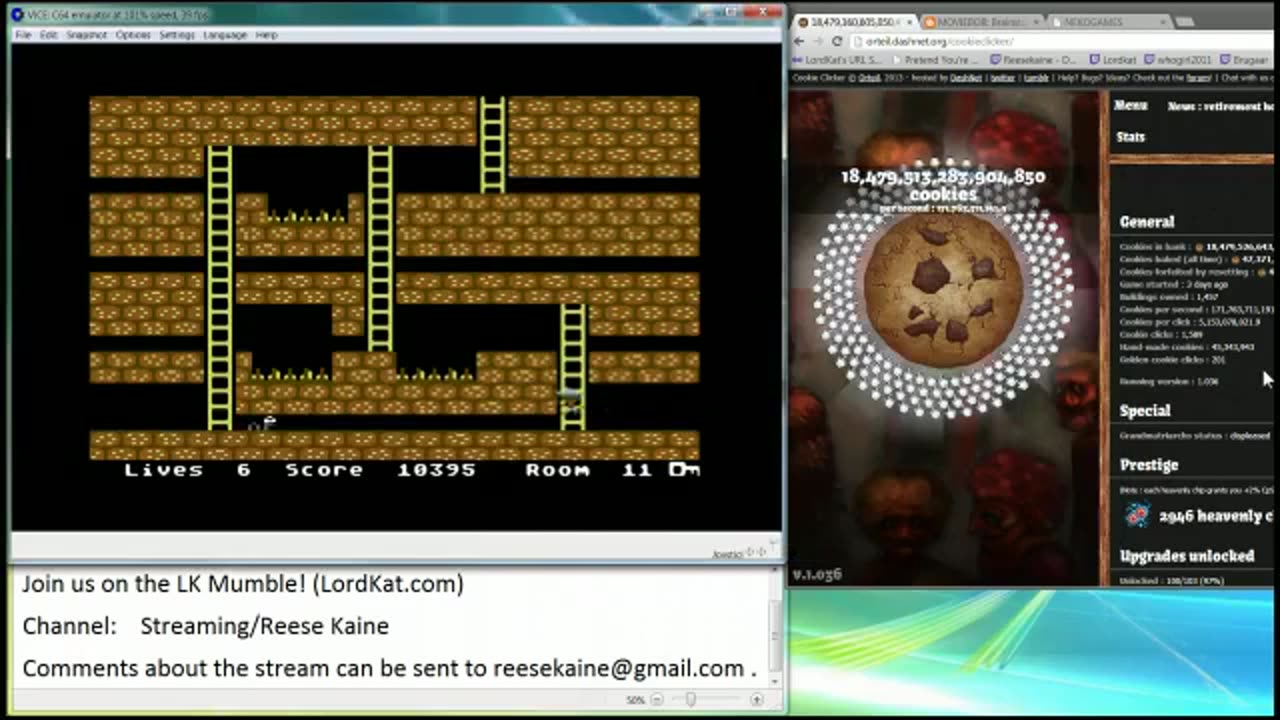The image size is (1280, 720).
Task: Click the zoom in plus button
Action: pyautogui.click(x=757, y=700)
